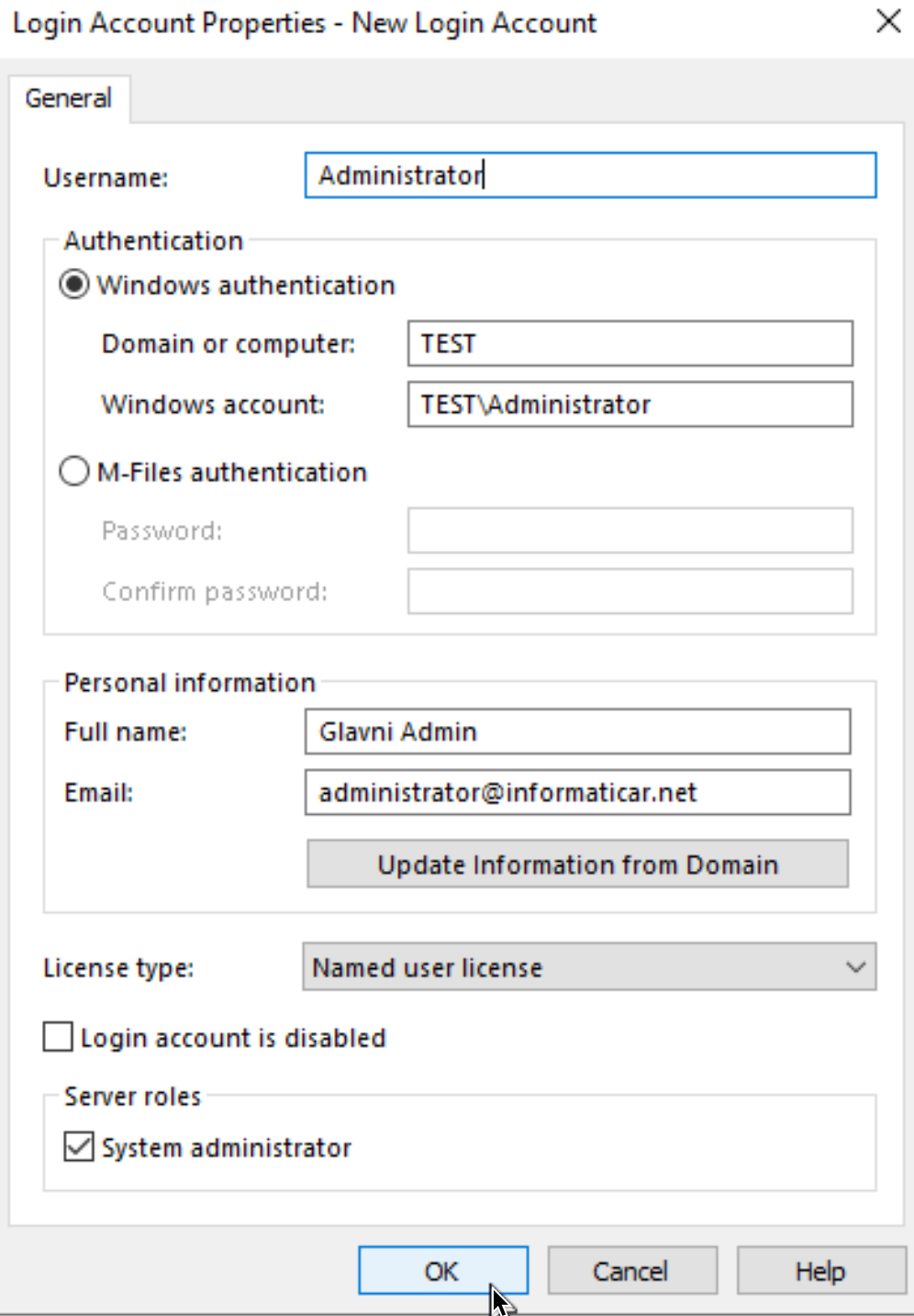The width and height of the screenshot is (914, 1316).
Task: Cancel the new login account
Action: tap(632, 1271)
